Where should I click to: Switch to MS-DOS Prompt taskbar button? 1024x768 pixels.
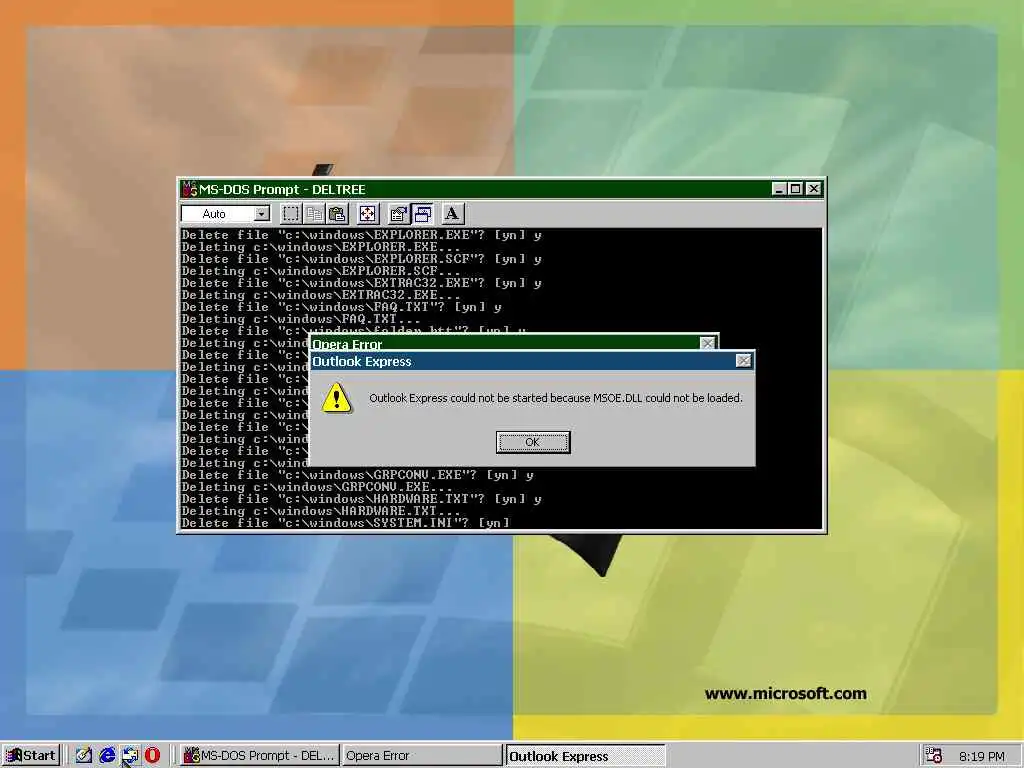pyautogui.click(x=260, y=756)
